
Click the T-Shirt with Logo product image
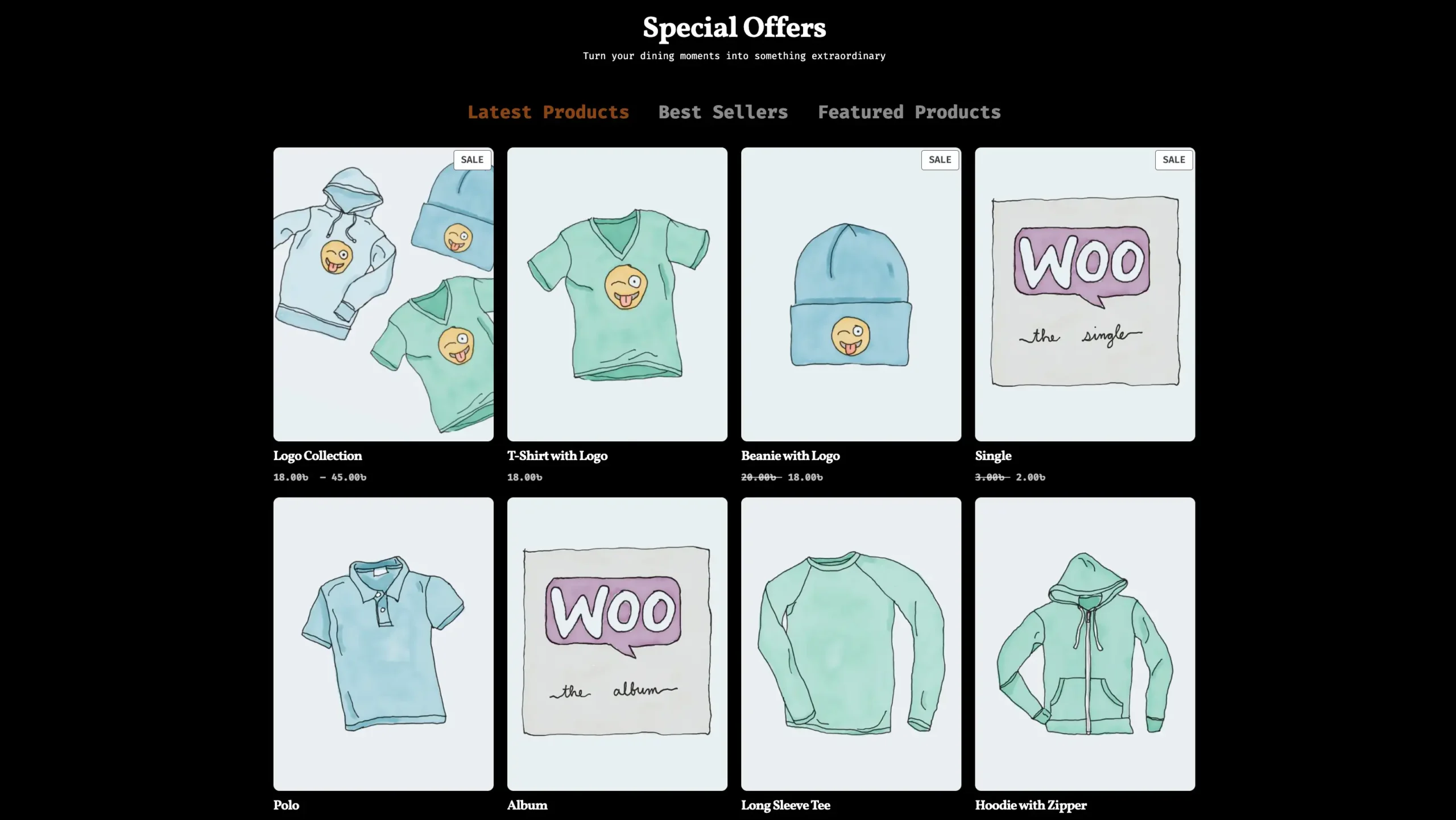(x=617, y=294)
